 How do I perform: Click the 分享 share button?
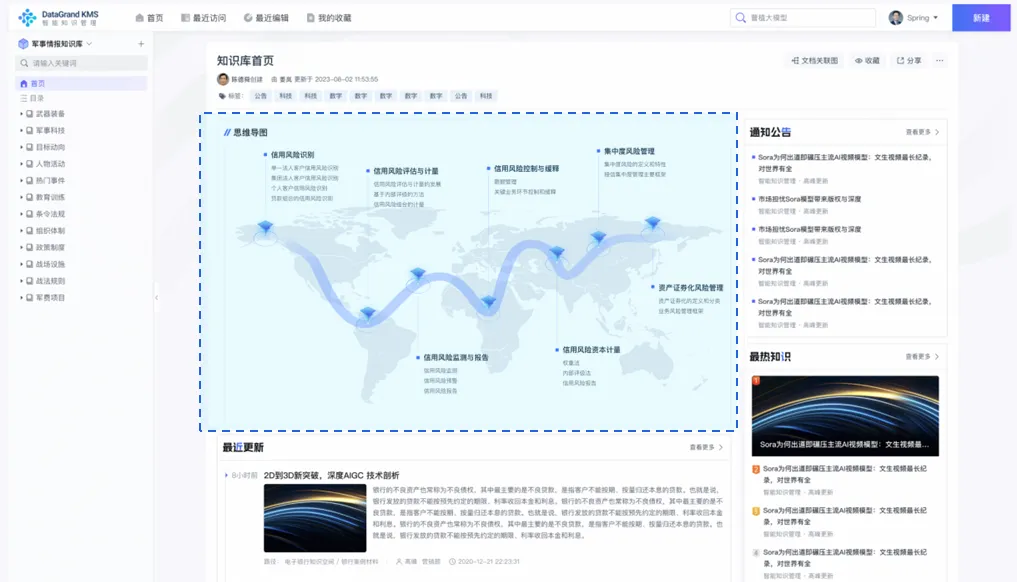[909, 61]
